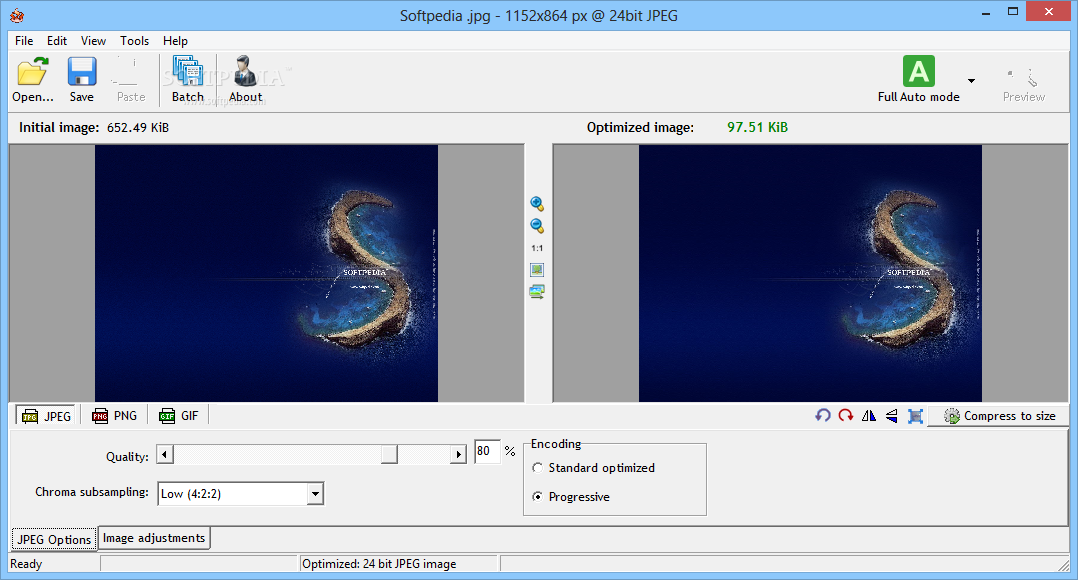Activate Full Auto mode
The width and height of the screenshot is (1078, 580).
[918, 79]
